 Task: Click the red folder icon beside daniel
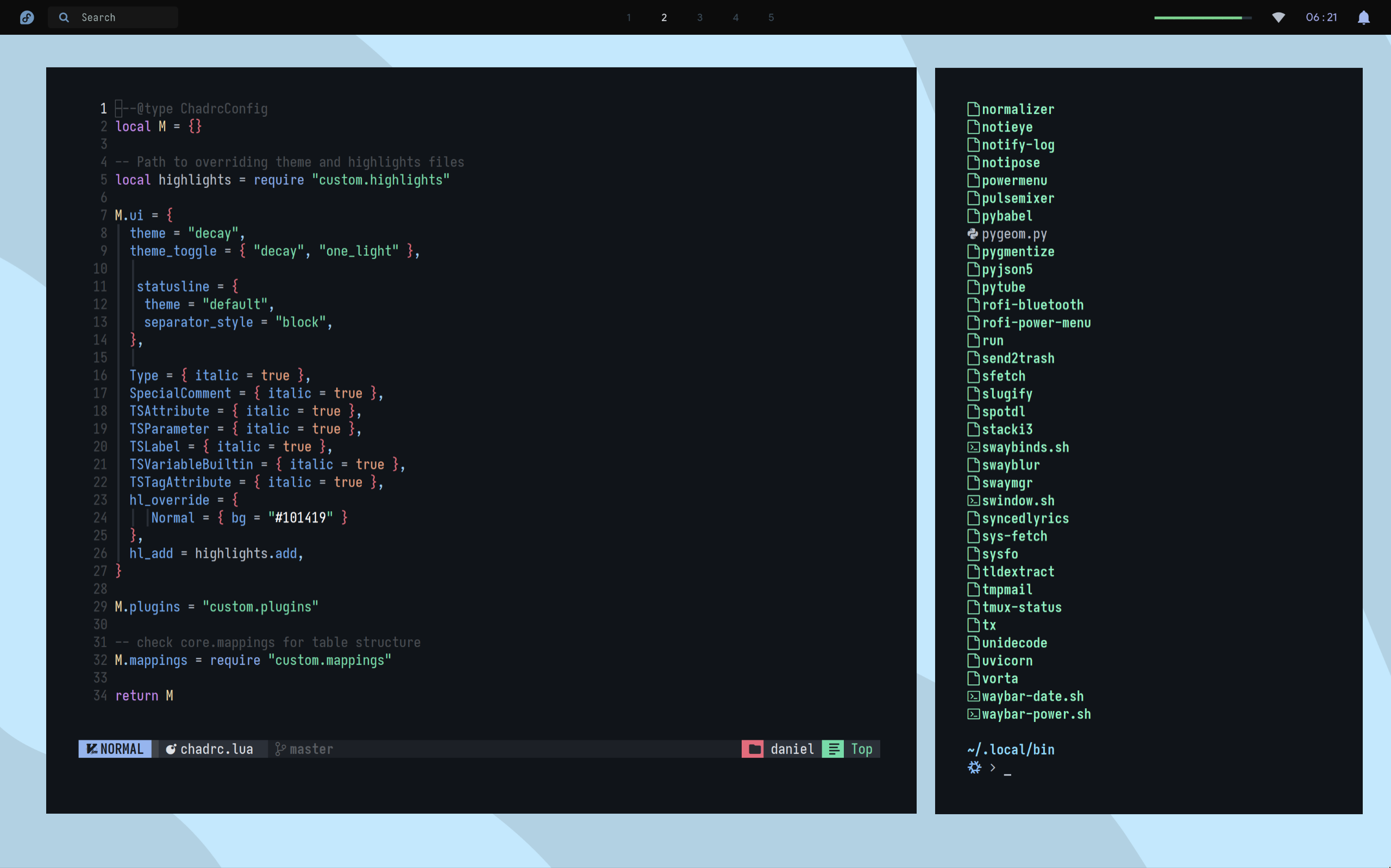[754, 749]
